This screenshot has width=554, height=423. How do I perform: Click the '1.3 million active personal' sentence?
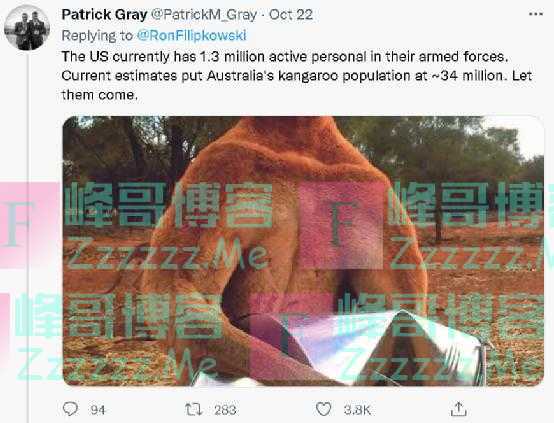tap(285, 57)
